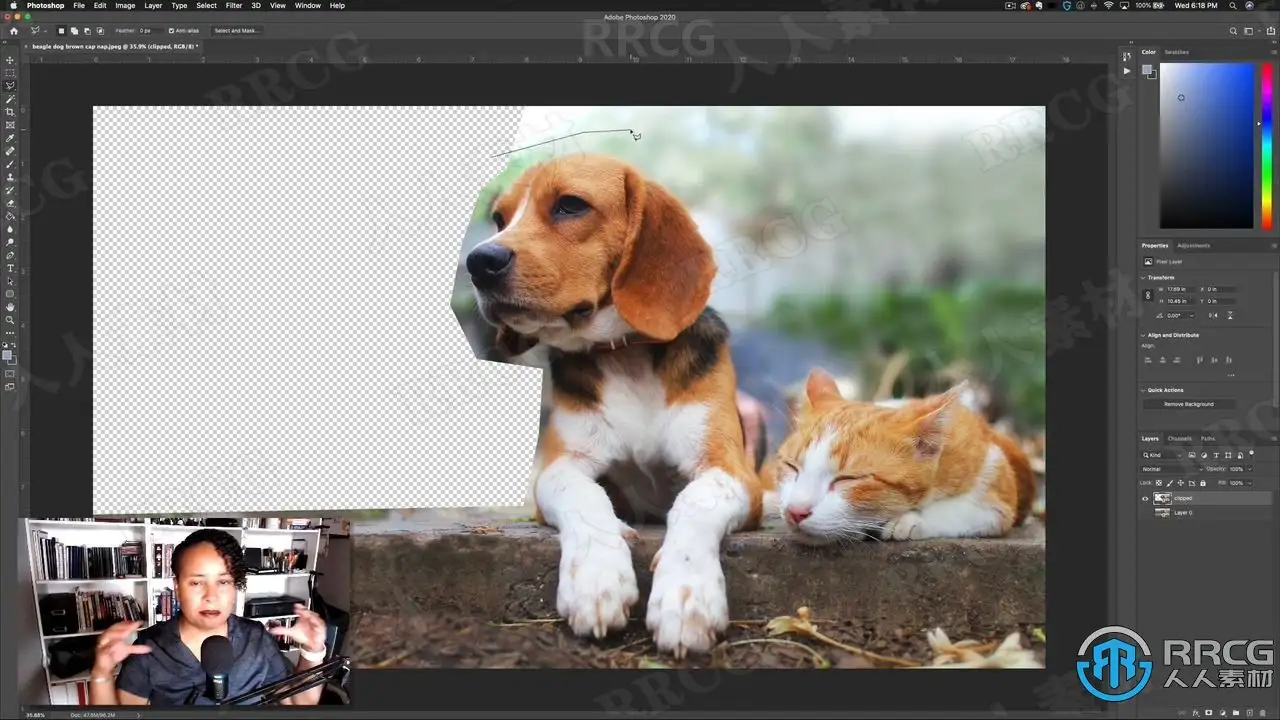The width and height of the screenshot is (1280, 720).
Task: Switch to the Adjustments tab
Action: click(x=1194, y=245)
